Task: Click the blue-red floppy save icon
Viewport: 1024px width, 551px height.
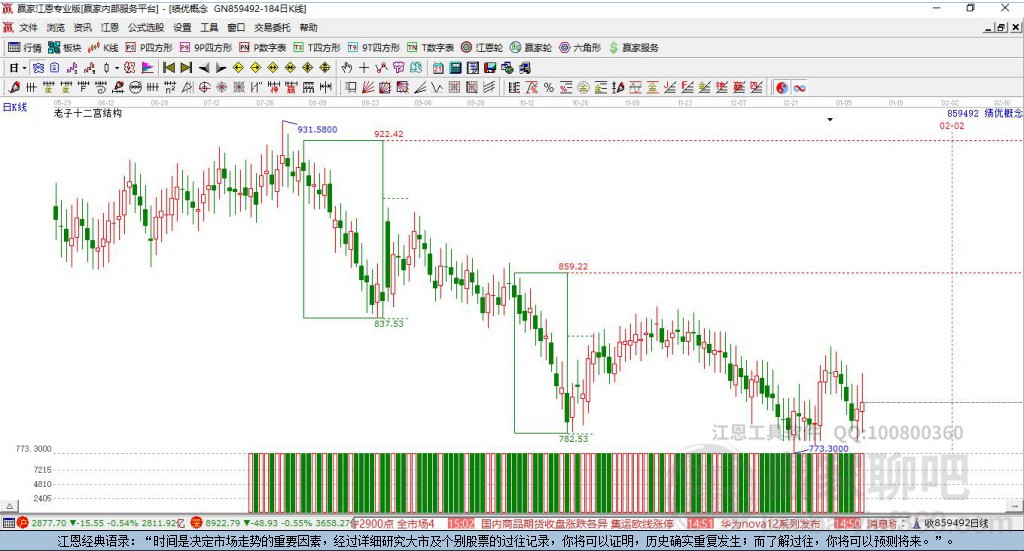Action: [490, 68]
